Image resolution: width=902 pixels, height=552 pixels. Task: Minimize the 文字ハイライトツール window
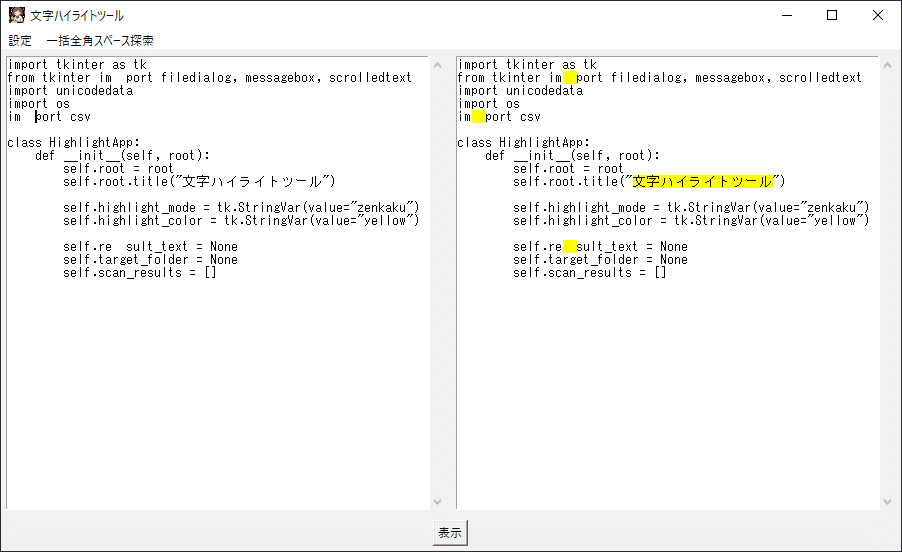click(787, 16)
